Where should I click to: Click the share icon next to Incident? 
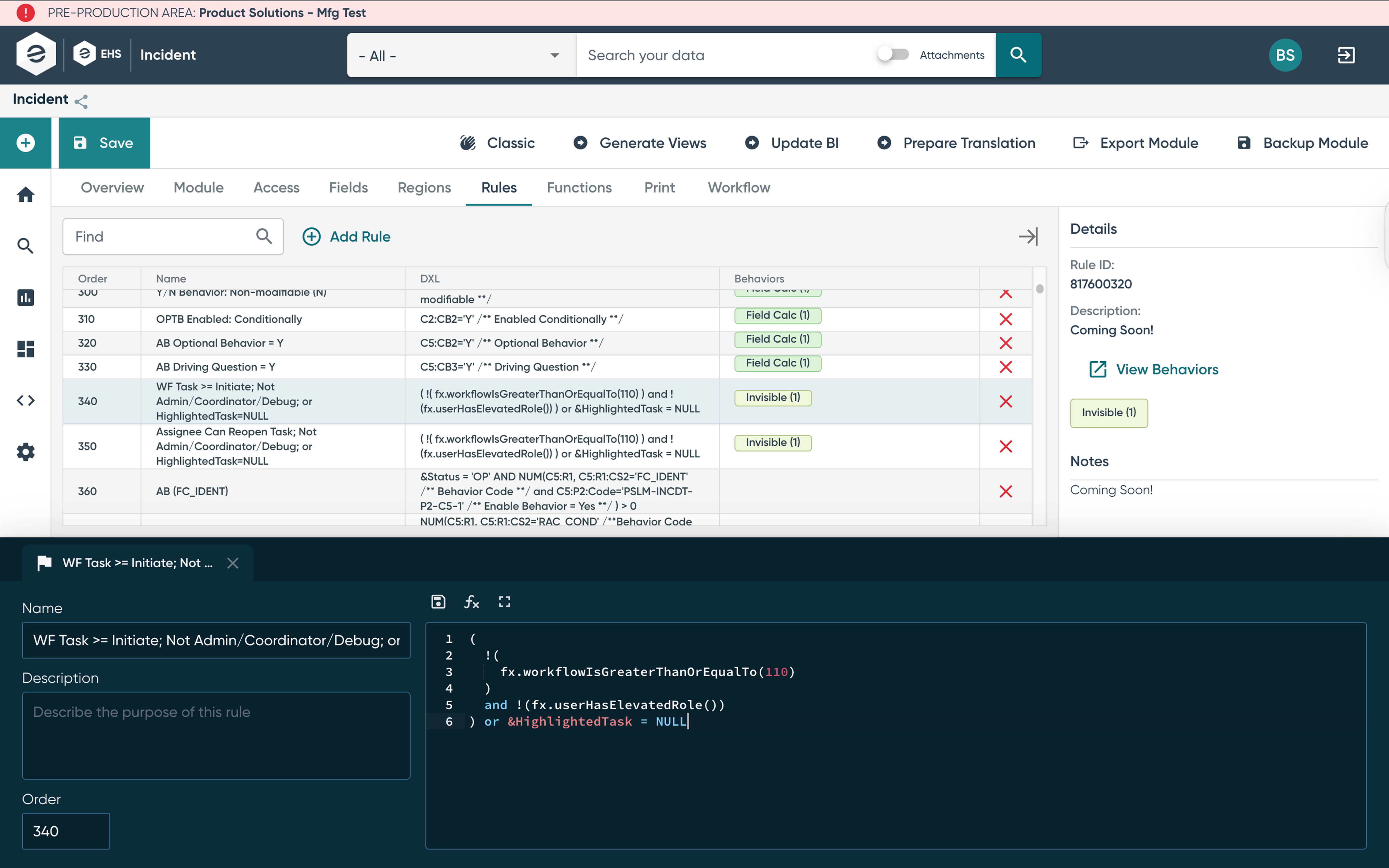(81, 102)
